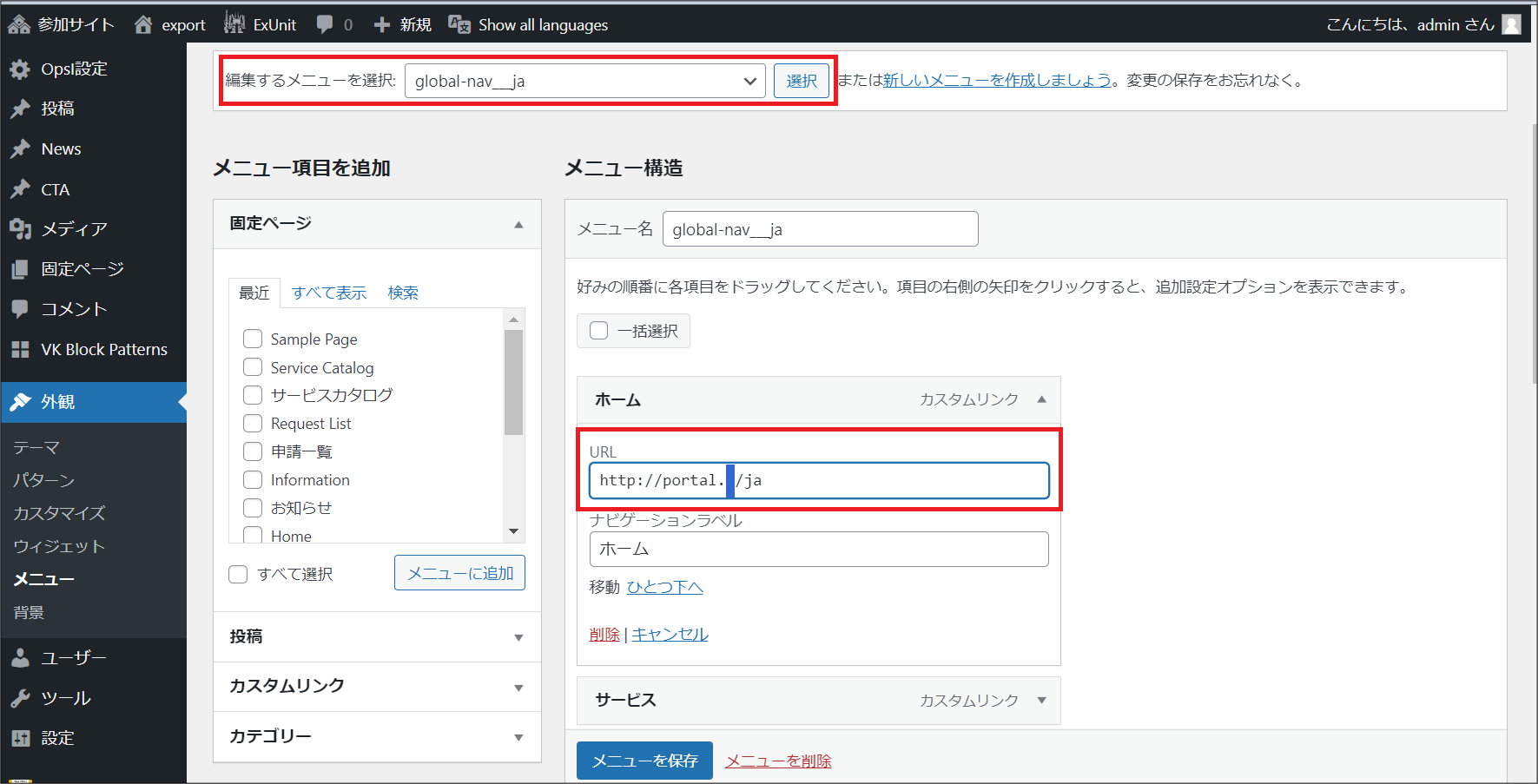
Task: Click the admin user avatar icon
Action: tap(1512, 24)
